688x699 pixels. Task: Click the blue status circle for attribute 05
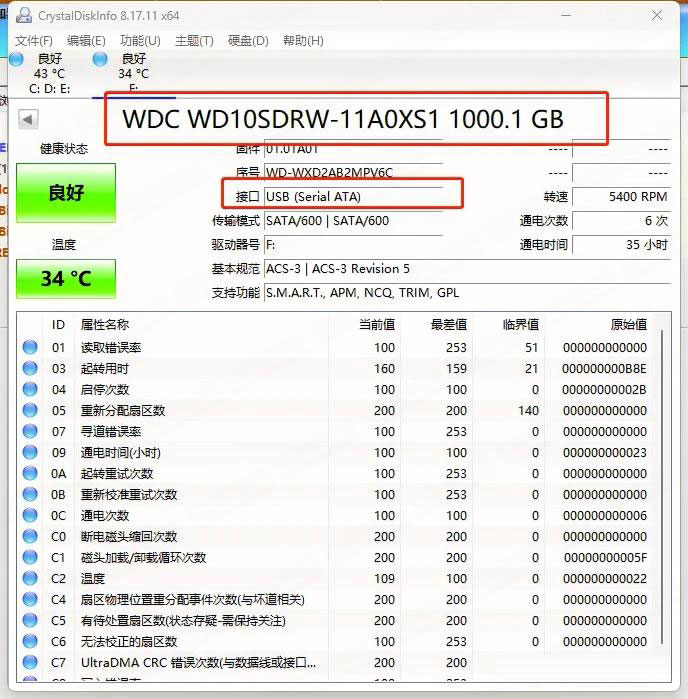pos(31,411)
